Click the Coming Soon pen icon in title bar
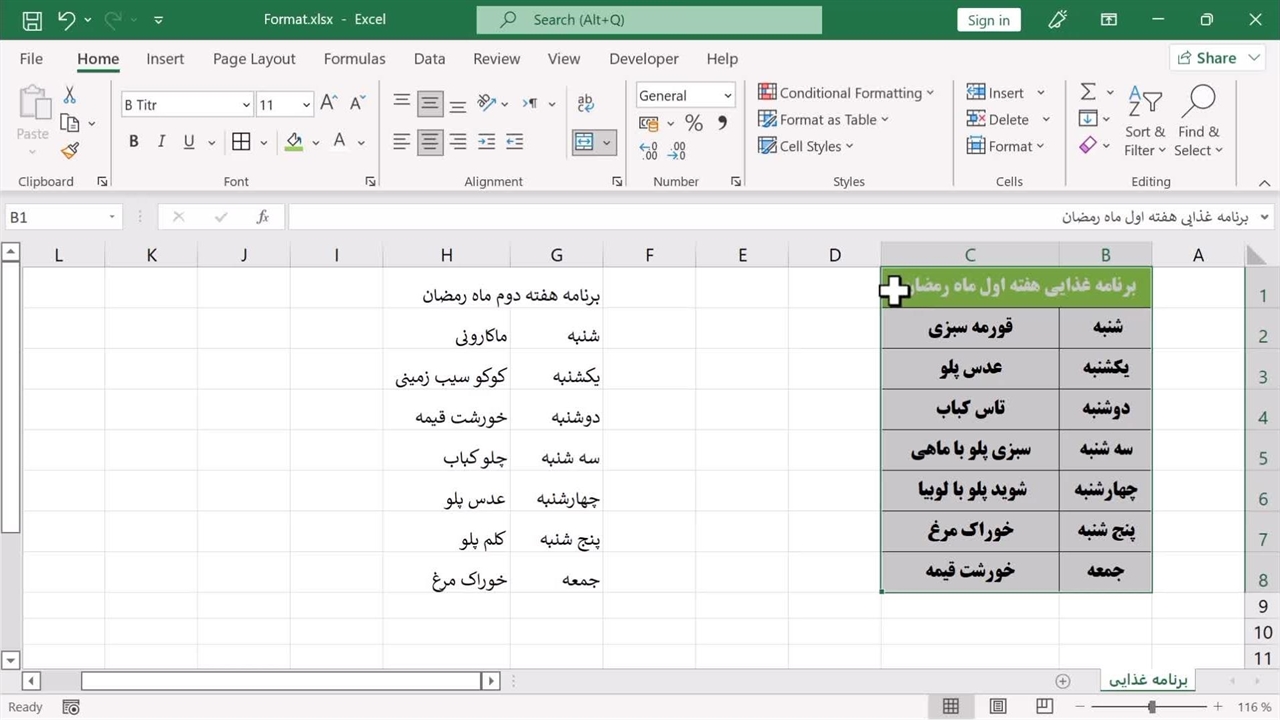1280x720 pixels. click(1057, 20)
